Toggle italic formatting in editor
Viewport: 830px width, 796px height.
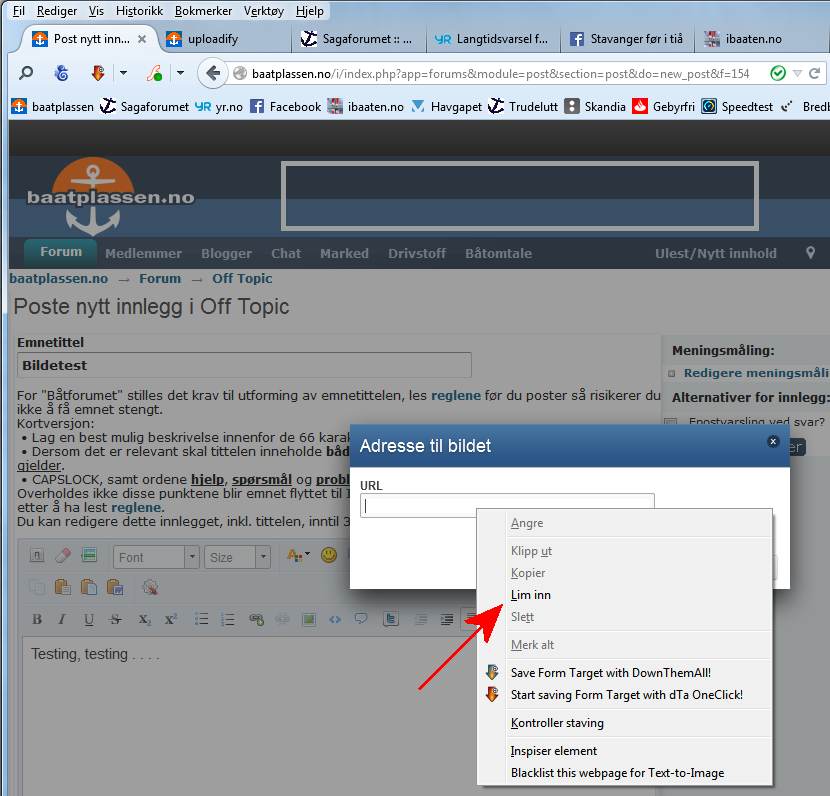tap(62, 619)
